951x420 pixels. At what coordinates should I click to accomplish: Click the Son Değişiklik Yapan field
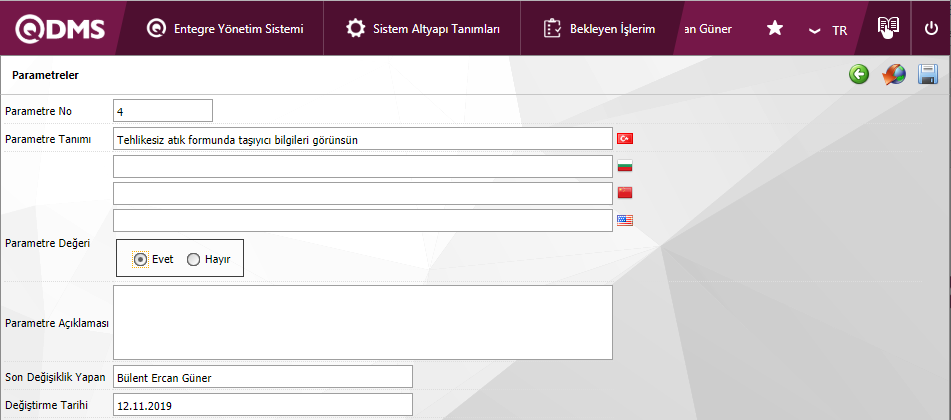[x=263, y=376]
